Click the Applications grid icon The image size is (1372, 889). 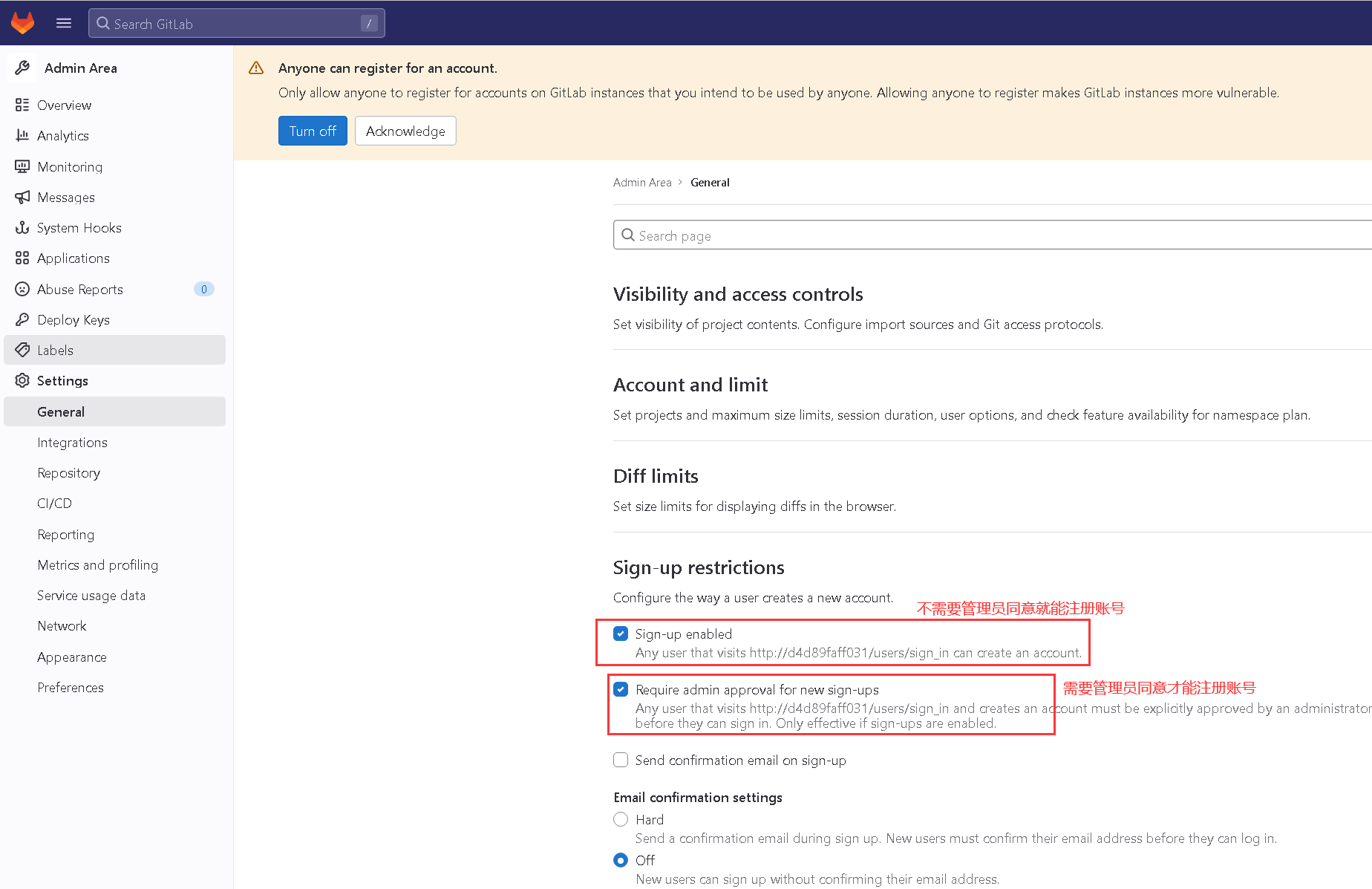pyautogui.click(x=22, y=258)
